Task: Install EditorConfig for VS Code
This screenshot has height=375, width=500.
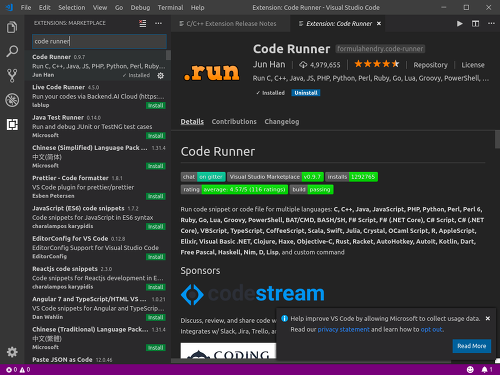Action: tap(156, 257)
